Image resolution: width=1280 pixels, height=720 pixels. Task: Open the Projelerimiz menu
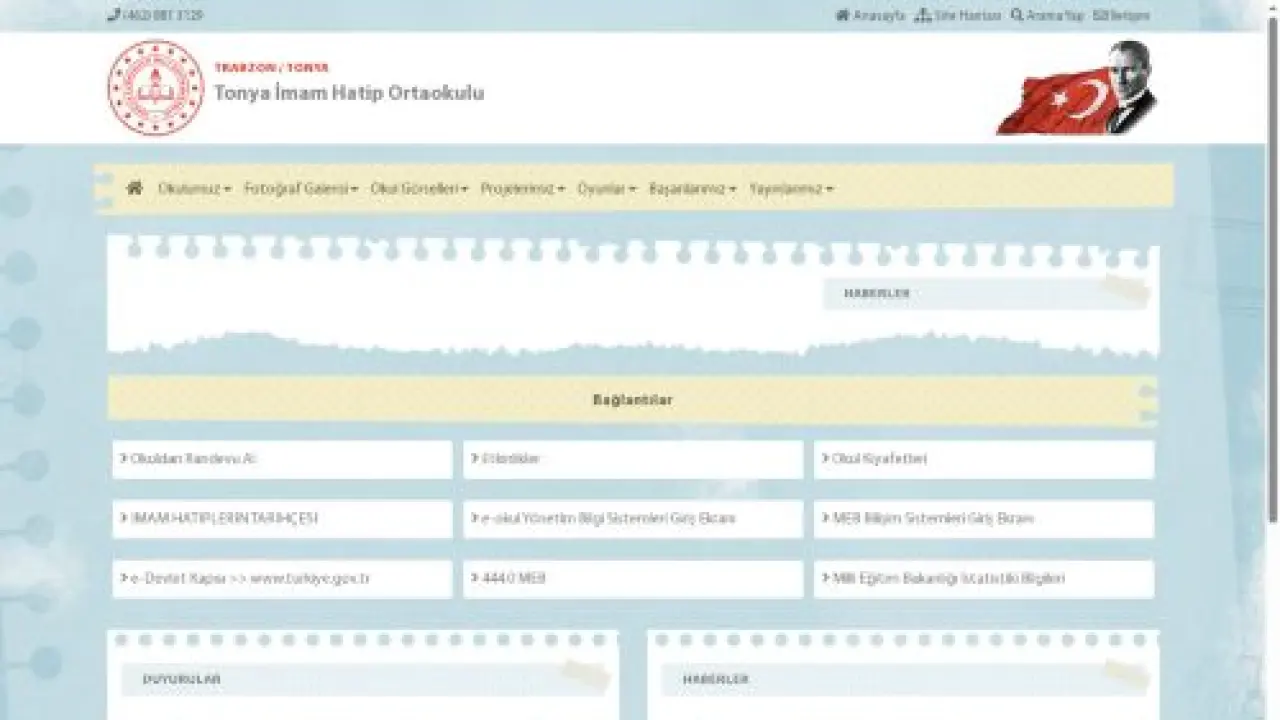(522, 188)
